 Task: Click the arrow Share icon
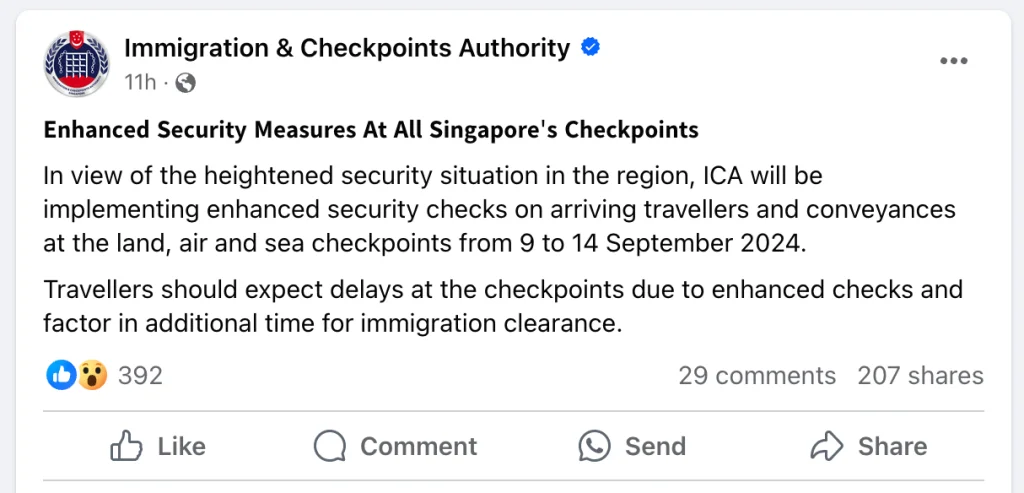pyautogui.click(x=827, y=447)
